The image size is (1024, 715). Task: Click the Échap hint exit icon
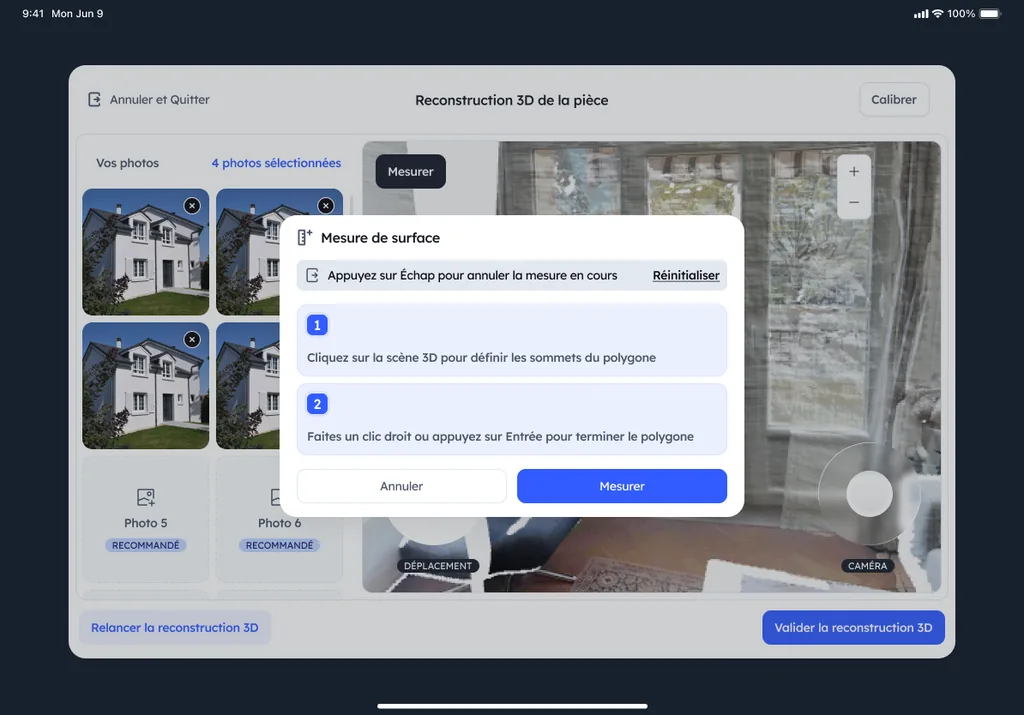point(313,276)
